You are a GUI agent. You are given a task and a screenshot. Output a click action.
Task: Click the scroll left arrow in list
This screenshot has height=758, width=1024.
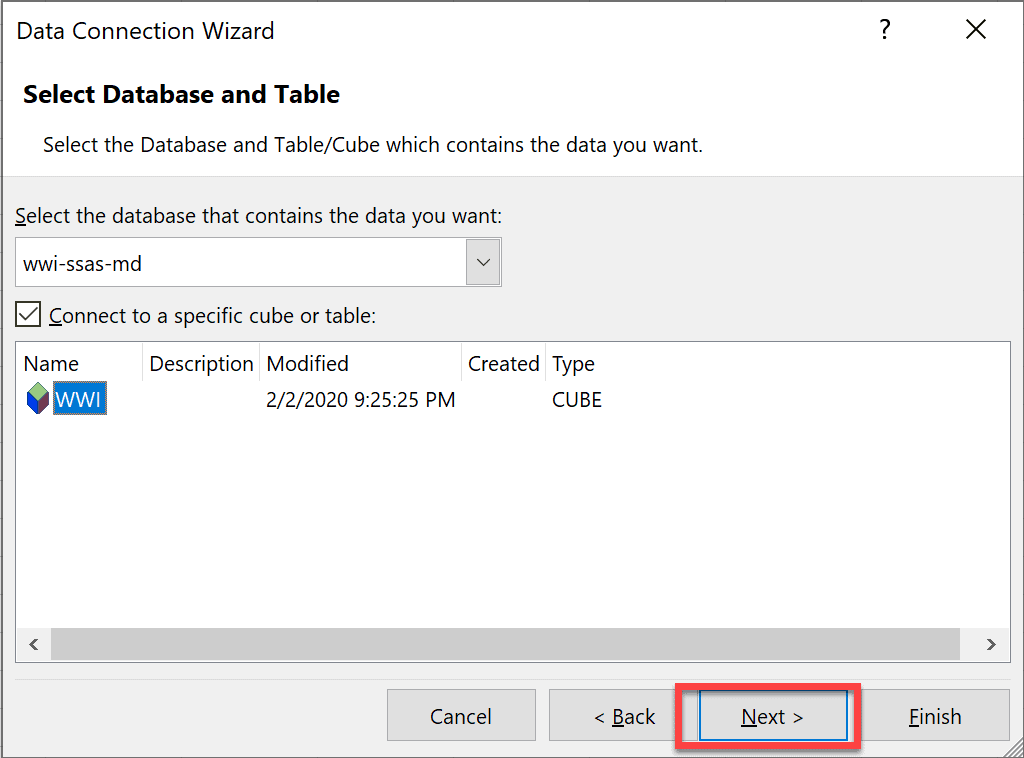[33, 644]
